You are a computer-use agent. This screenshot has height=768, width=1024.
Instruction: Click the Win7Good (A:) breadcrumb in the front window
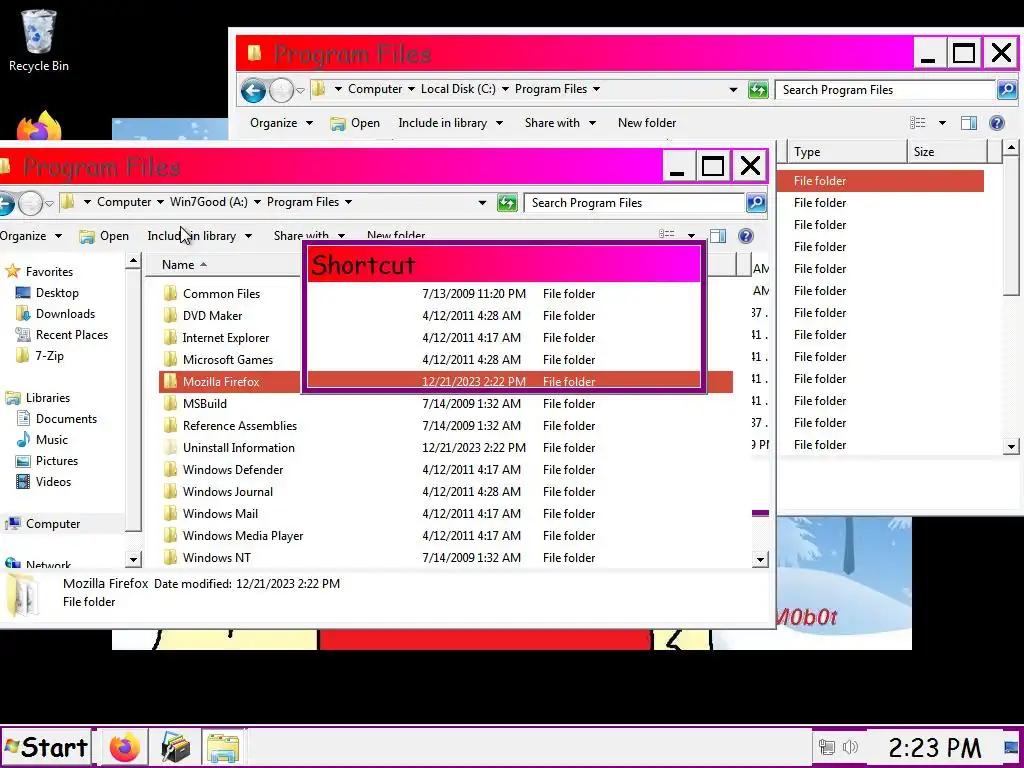[208, 202]
